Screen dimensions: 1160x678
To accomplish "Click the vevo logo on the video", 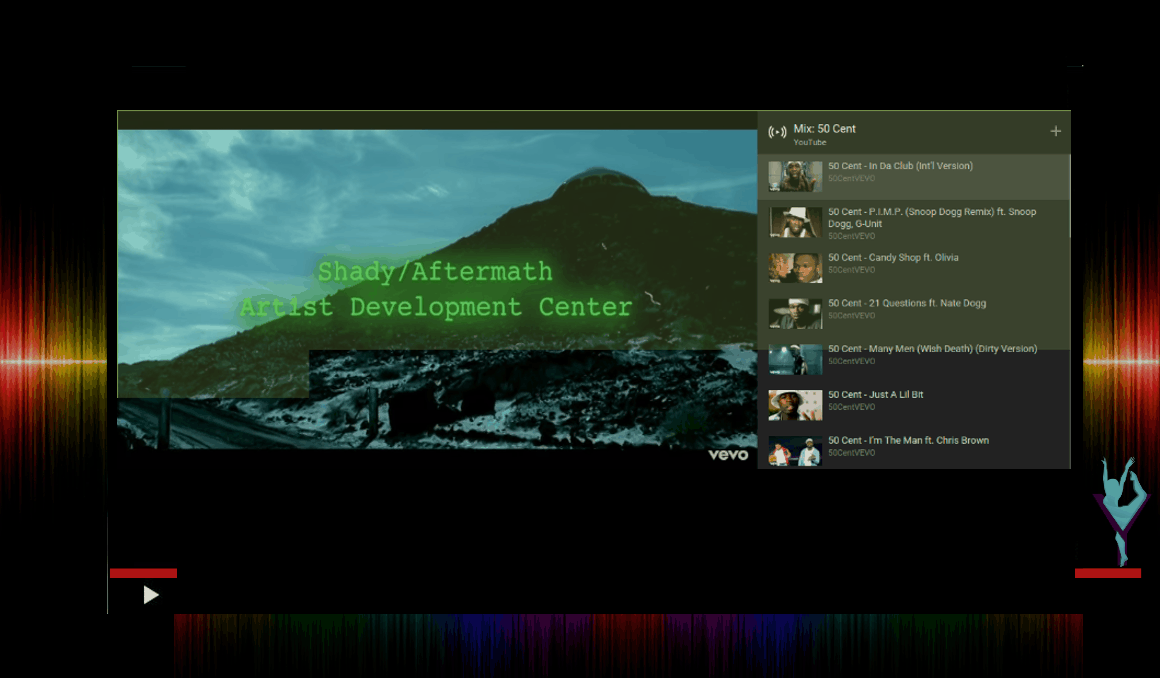I will point(728,455).
